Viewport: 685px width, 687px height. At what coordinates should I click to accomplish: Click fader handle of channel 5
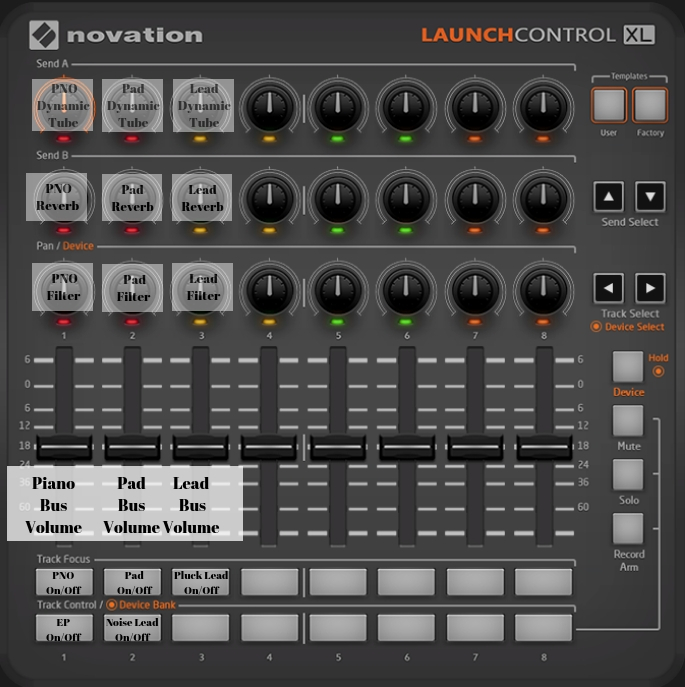(x=338, y=447)
